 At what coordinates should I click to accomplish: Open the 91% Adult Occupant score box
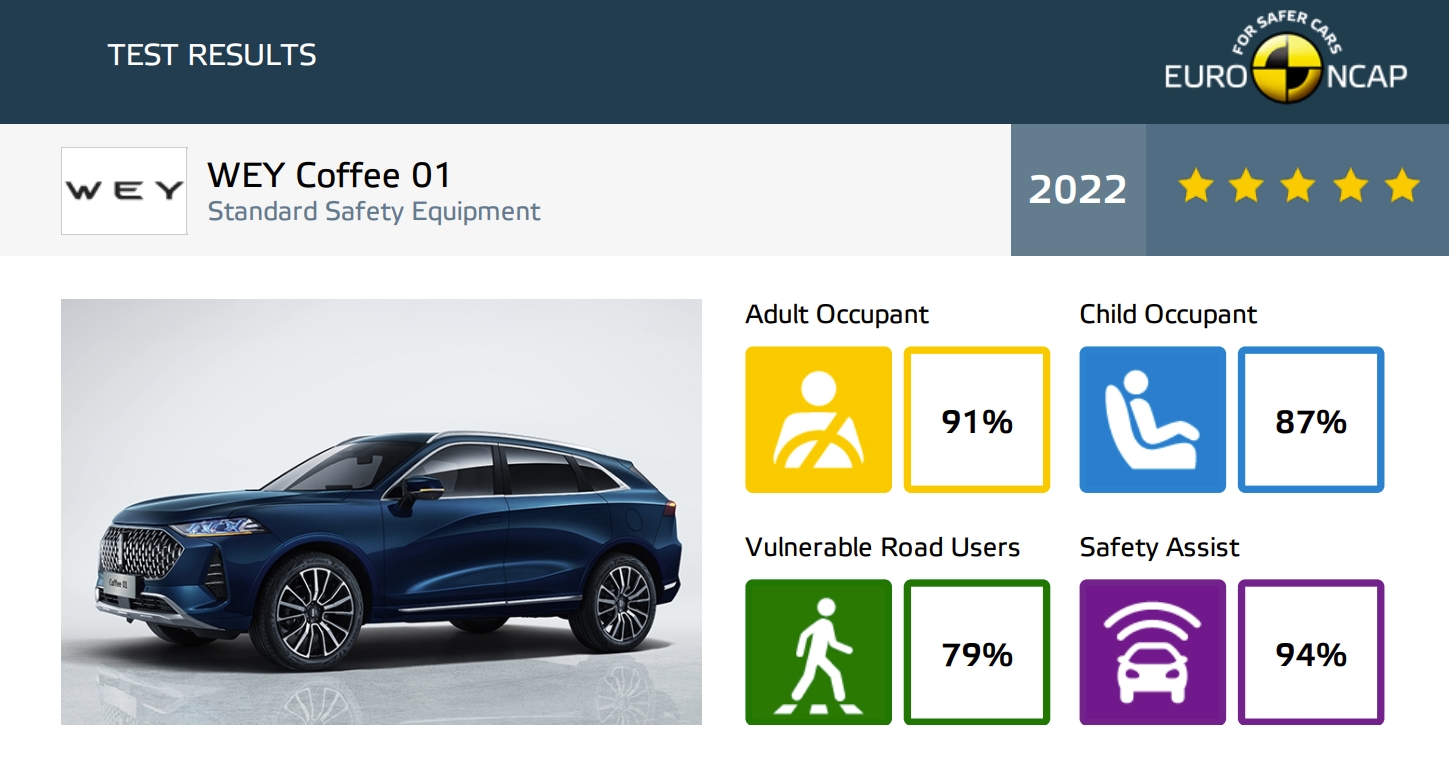[x=977, y=420]
